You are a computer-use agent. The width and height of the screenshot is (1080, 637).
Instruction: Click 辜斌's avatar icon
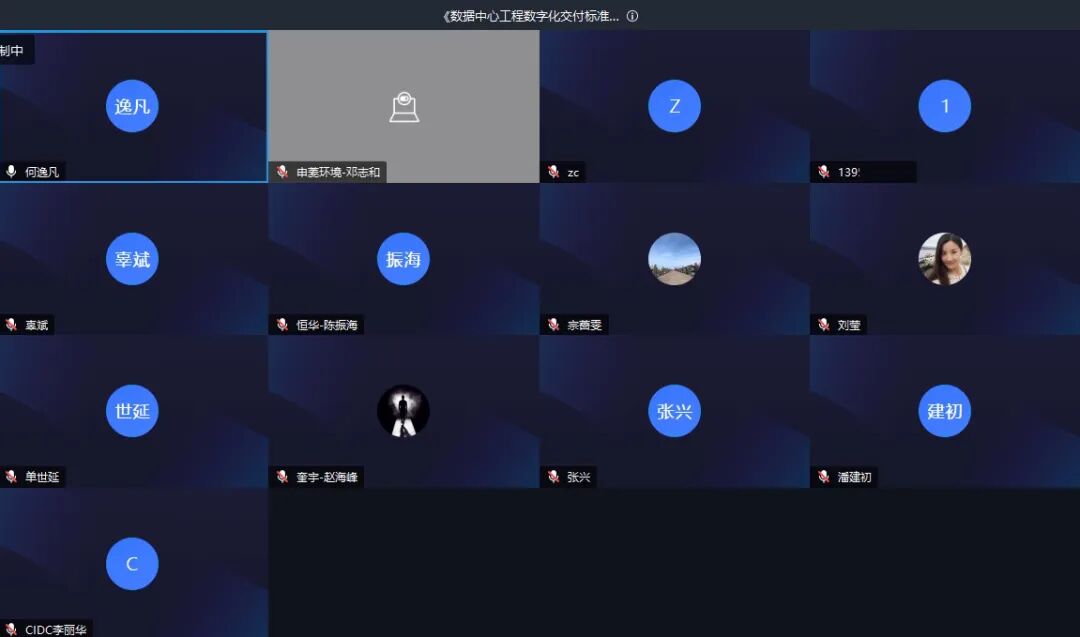click(132, 259)
